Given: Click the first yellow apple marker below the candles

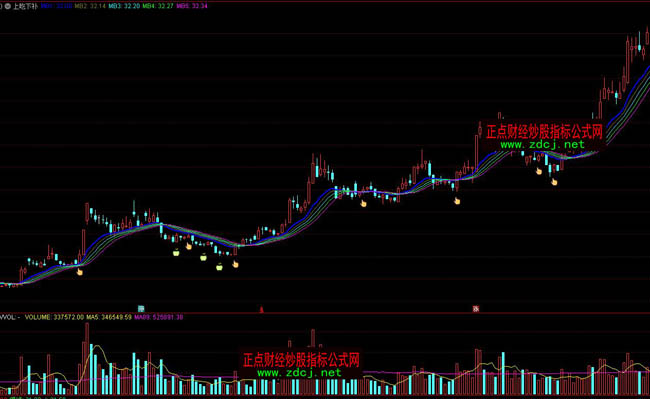Looking at the screenshot, I should [176, 252].
